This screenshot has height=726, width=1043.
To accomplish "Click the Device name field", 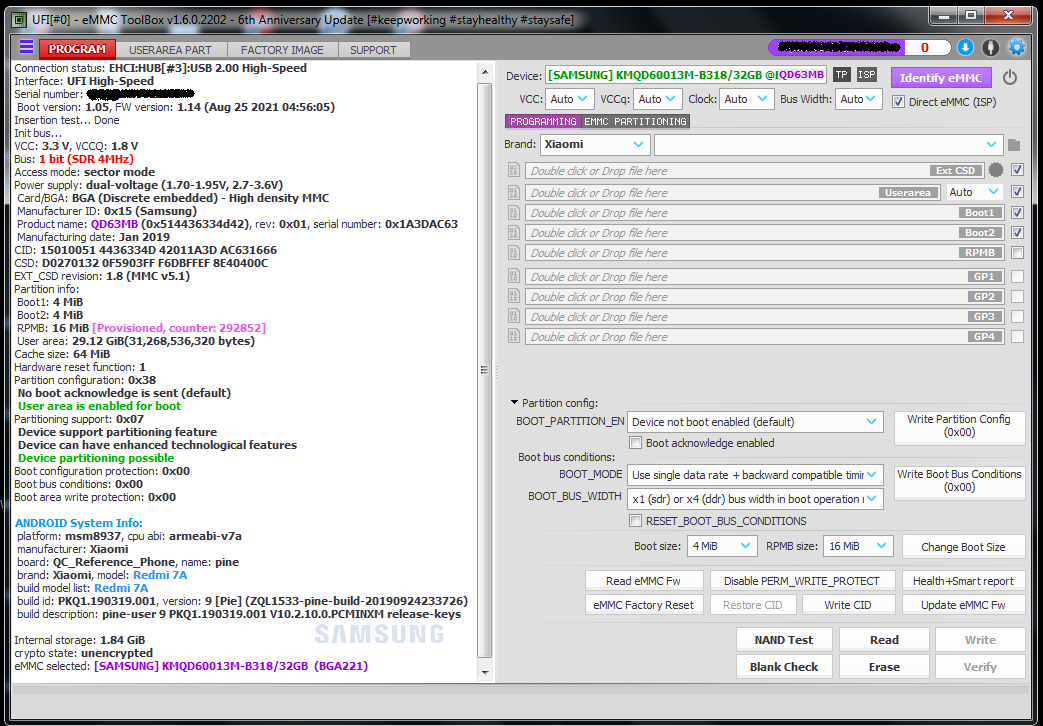I will pyautogui.click(x=686, y=75).
